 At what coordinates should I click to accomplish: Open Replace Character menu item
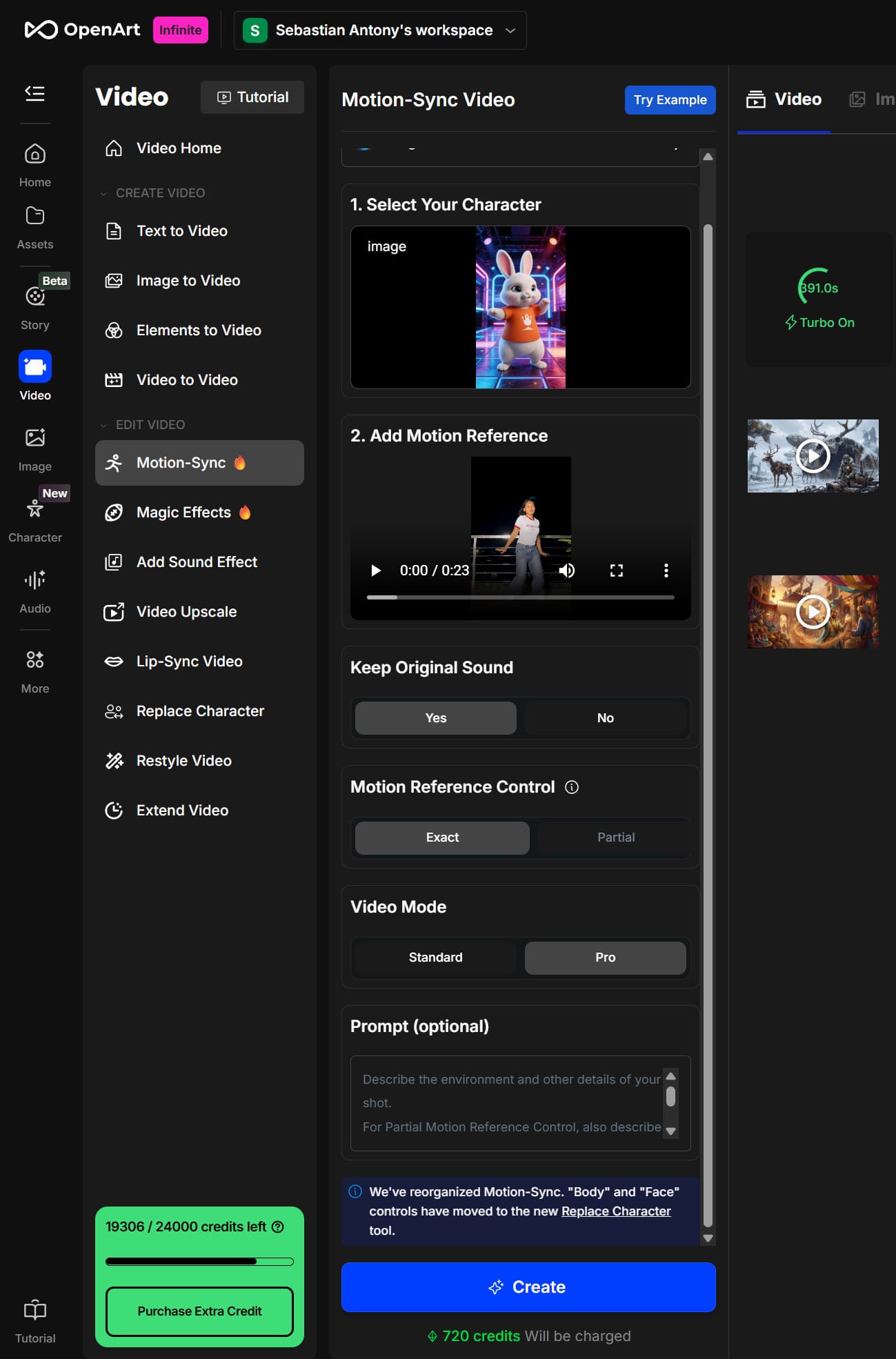[200, 711]
